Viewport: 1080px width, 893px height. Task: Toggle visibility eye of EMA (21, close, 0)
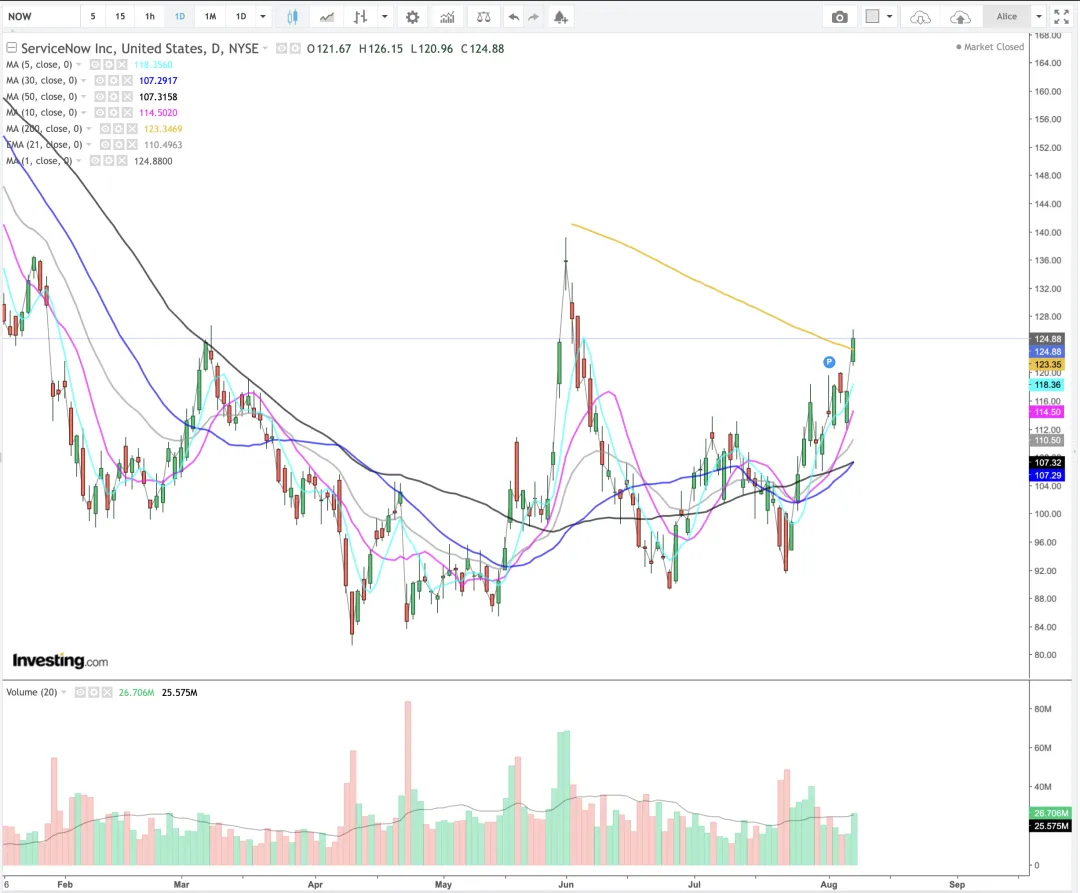105,145
